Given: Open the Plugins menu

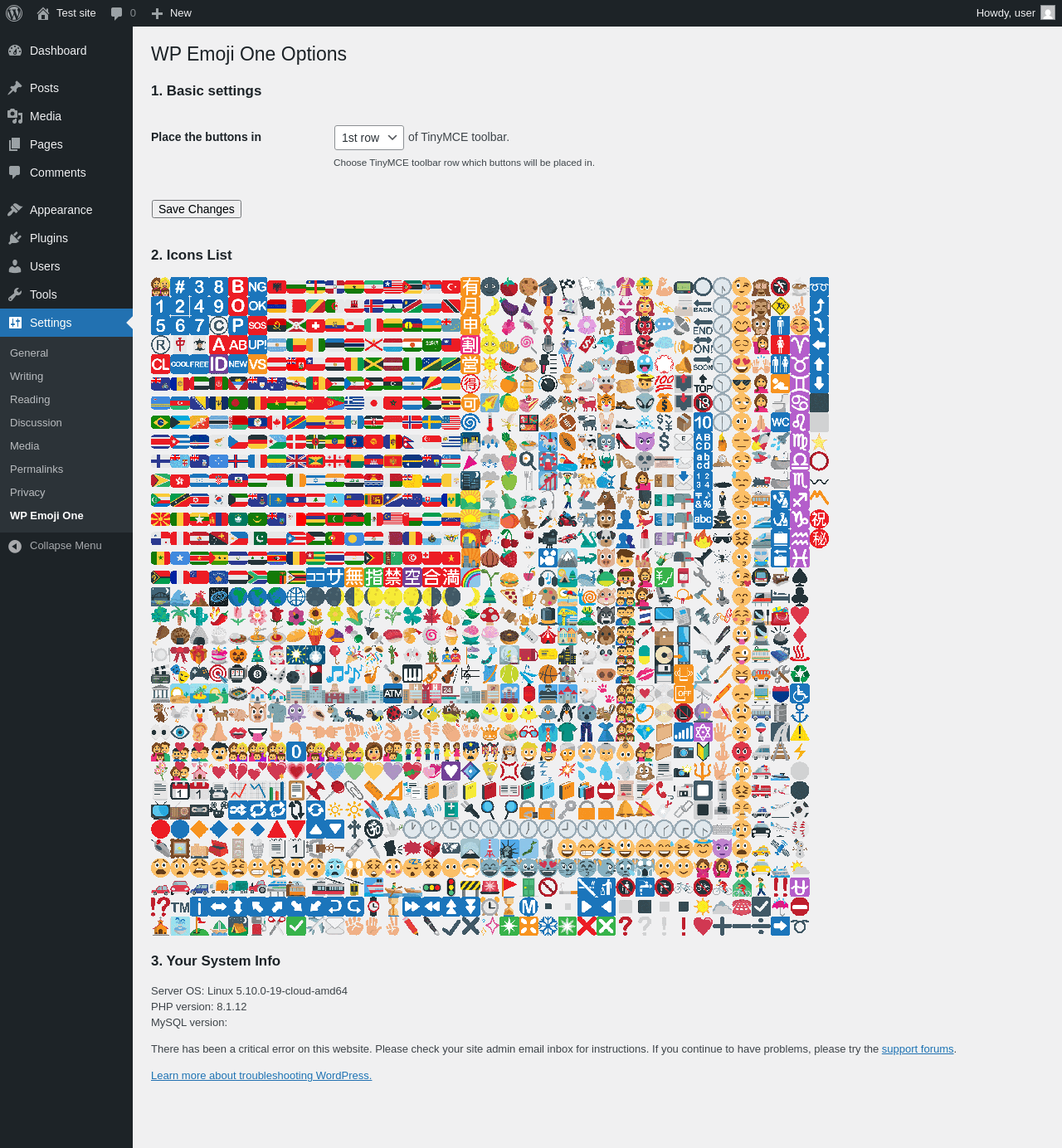Looking at the screenshot, I should 66,238.
